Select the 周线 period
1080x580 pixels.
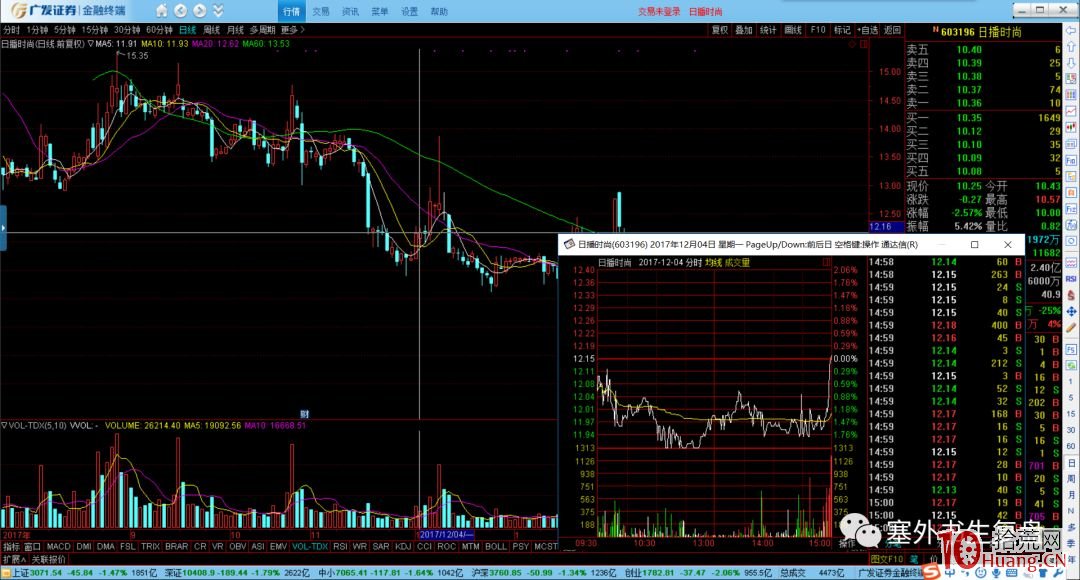(212, 30)
